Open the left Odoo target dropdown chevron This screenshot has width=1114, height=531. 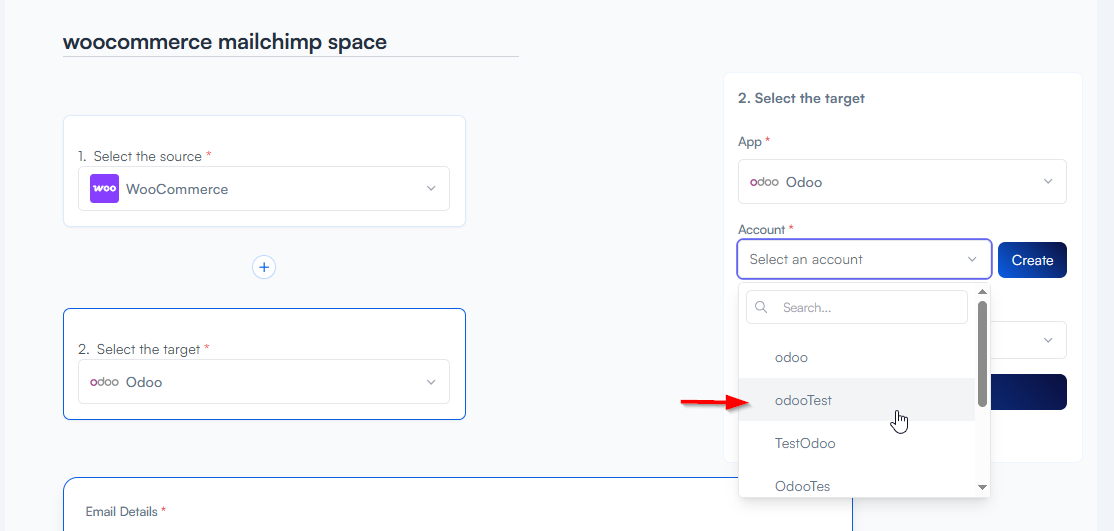pos(431,382)
